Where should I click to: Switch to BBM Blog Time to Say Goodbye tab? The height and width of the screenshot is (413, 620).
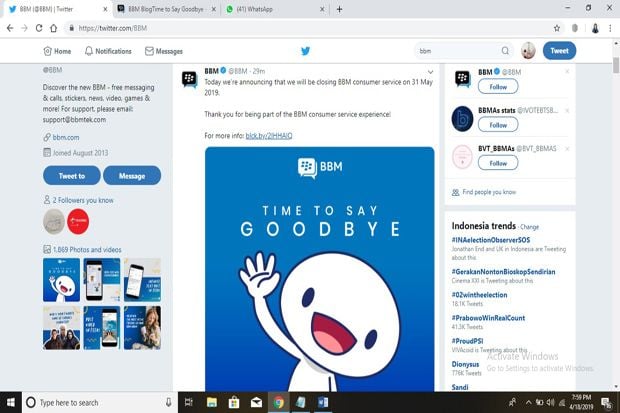(x=165, y=9)
